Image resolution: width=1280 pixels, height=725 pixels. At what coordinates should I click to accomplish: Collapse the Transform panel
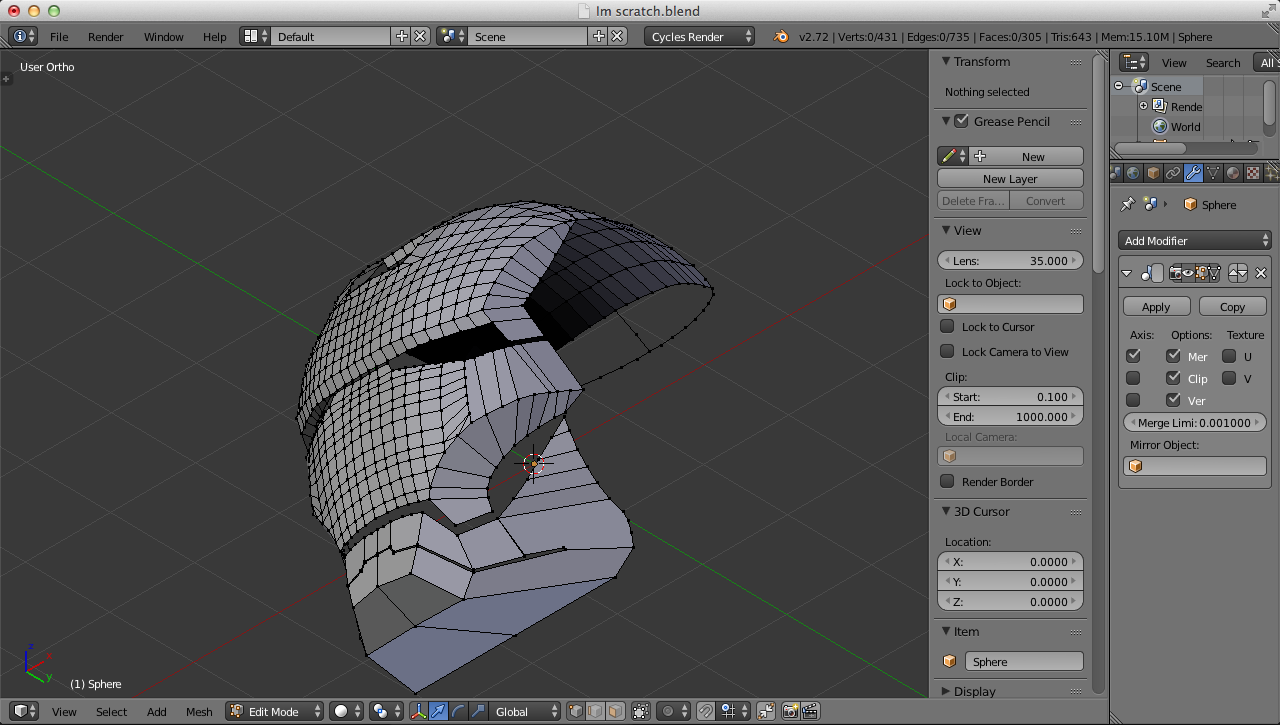click(946, 61)
